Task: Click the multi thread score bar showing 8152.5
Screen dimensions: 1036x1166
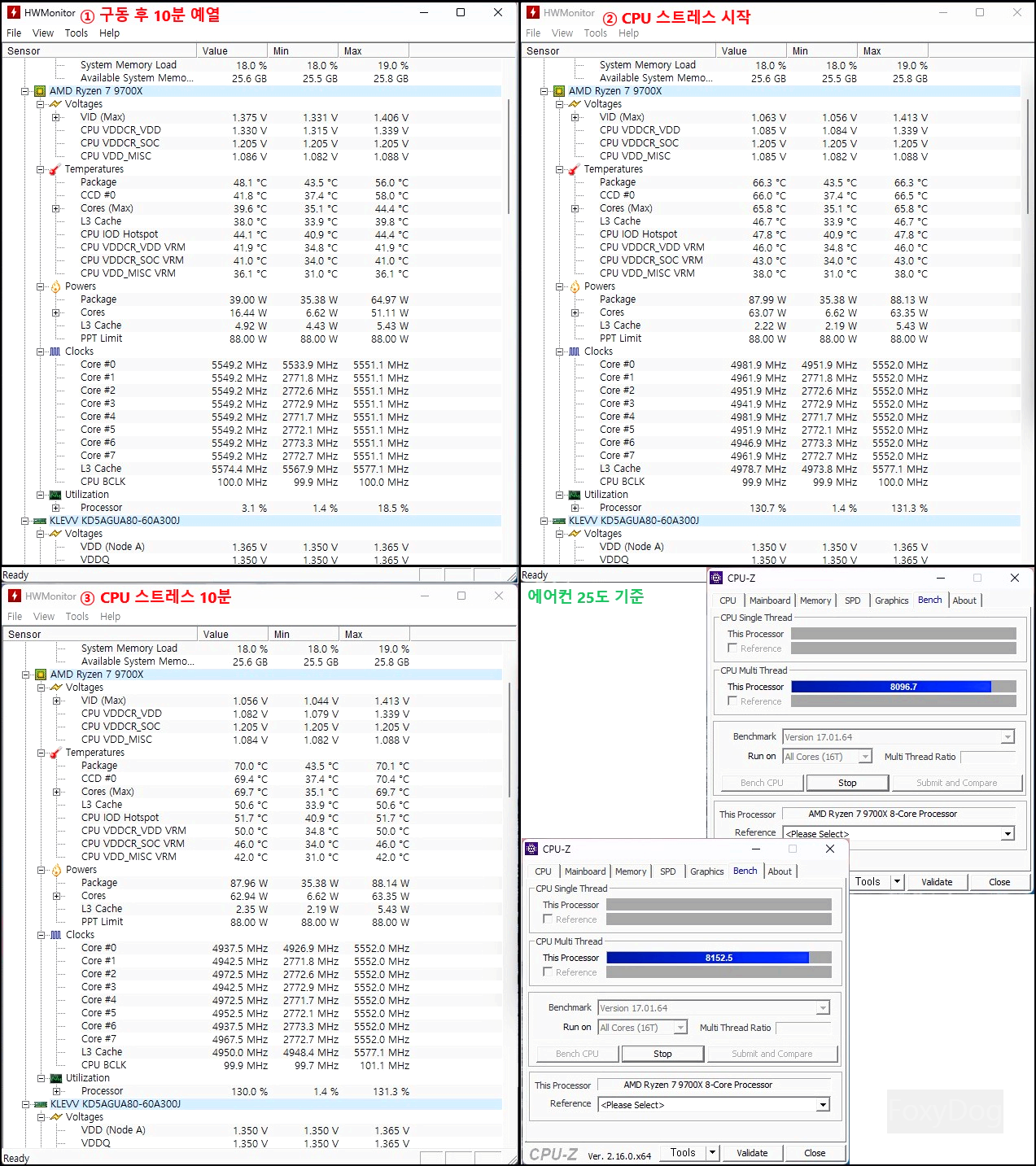Action: [719, 958]
